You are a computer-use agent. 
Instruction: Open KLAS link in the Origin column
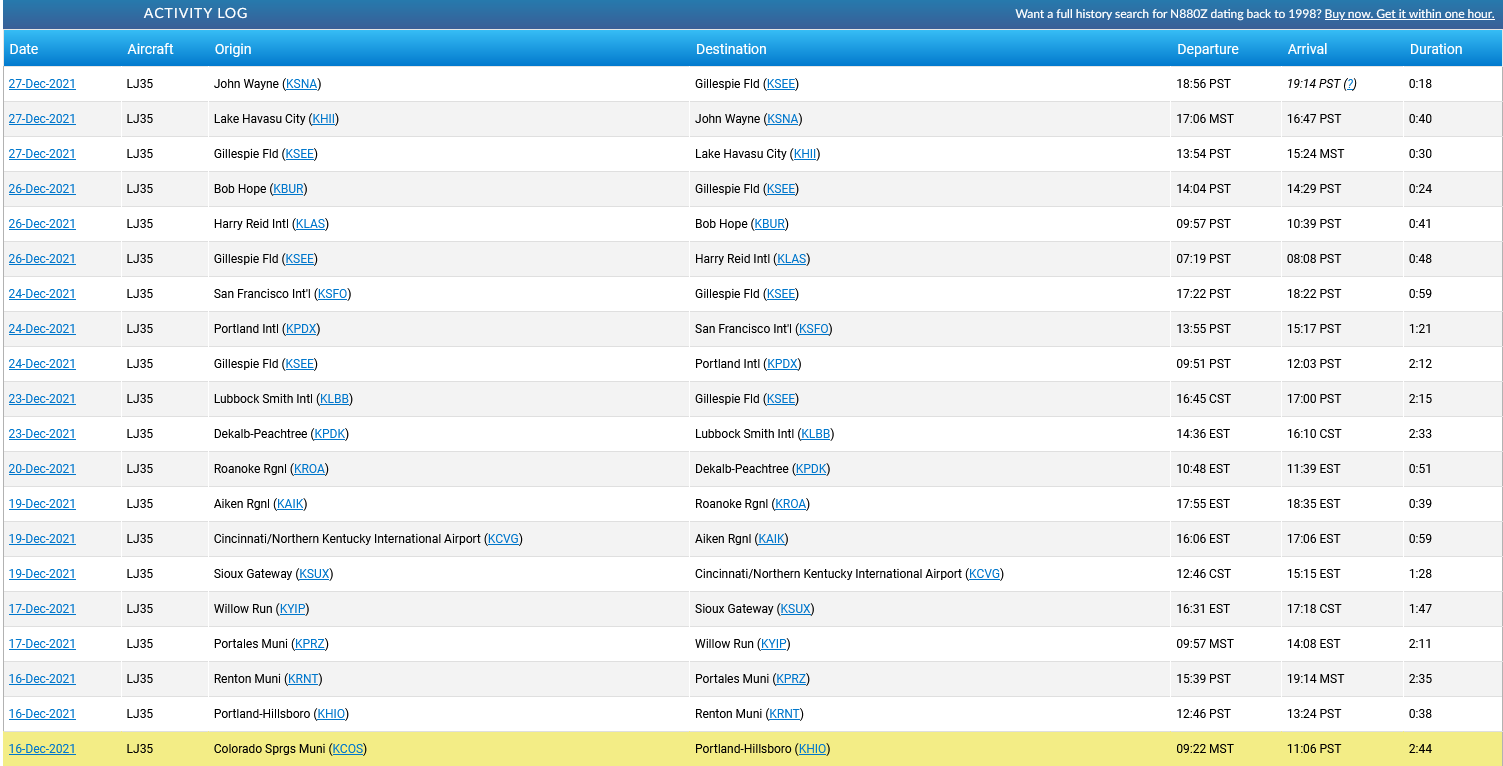pyautogui.click(x=310, y=224)
